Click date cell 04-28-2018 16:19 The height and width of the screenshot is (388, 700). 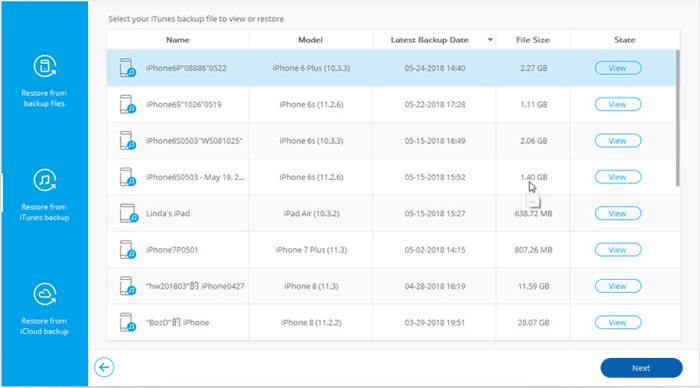coord(435,286)
